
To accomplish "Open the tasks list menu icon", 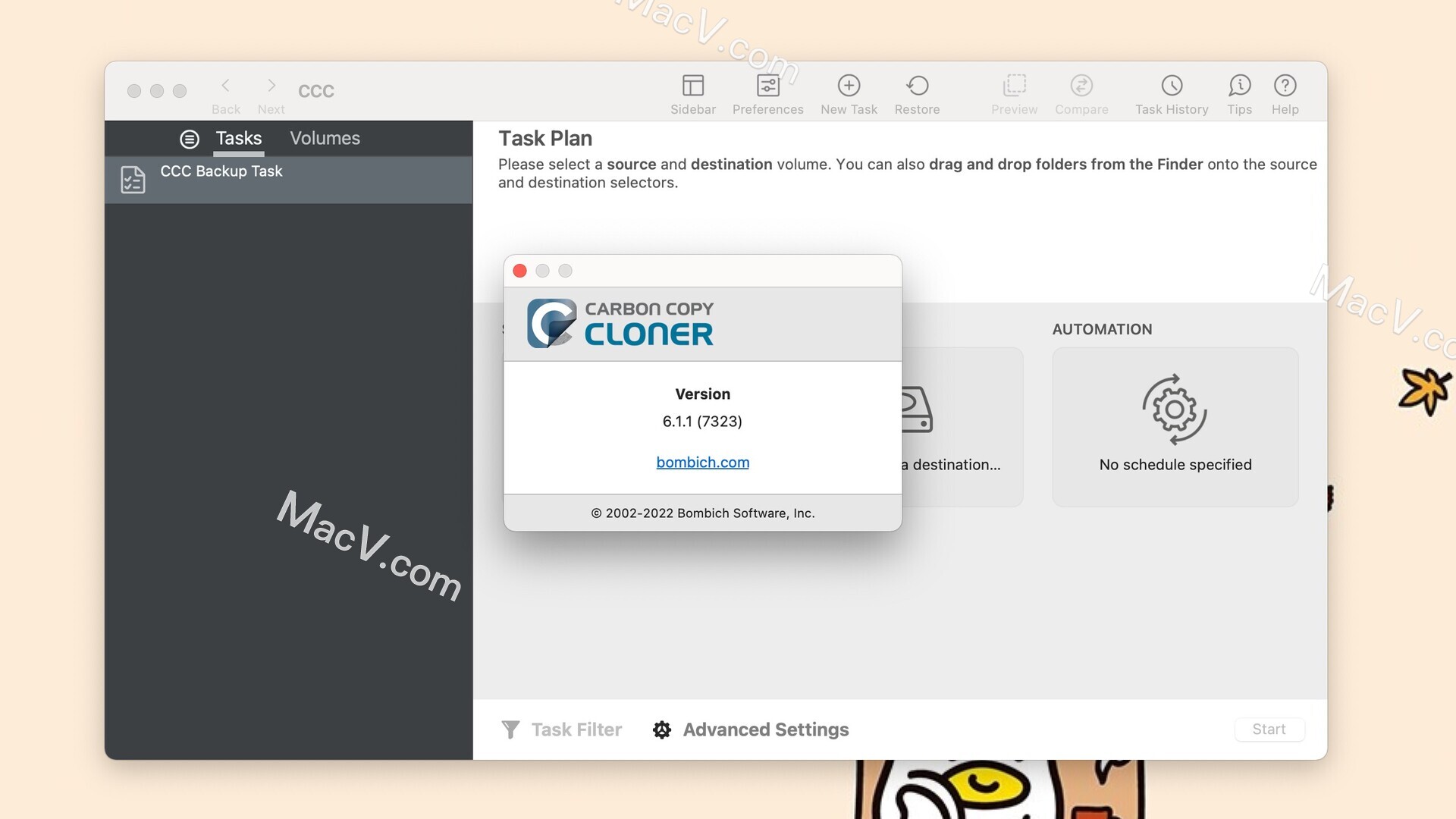I will point(189,138).
